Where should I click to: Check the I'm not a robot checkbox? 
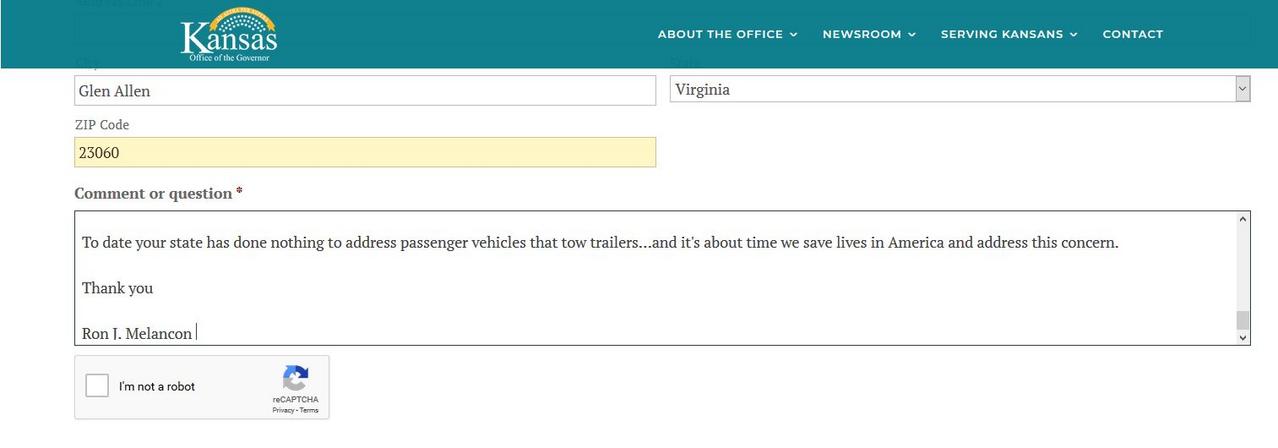tap(97, 386)
